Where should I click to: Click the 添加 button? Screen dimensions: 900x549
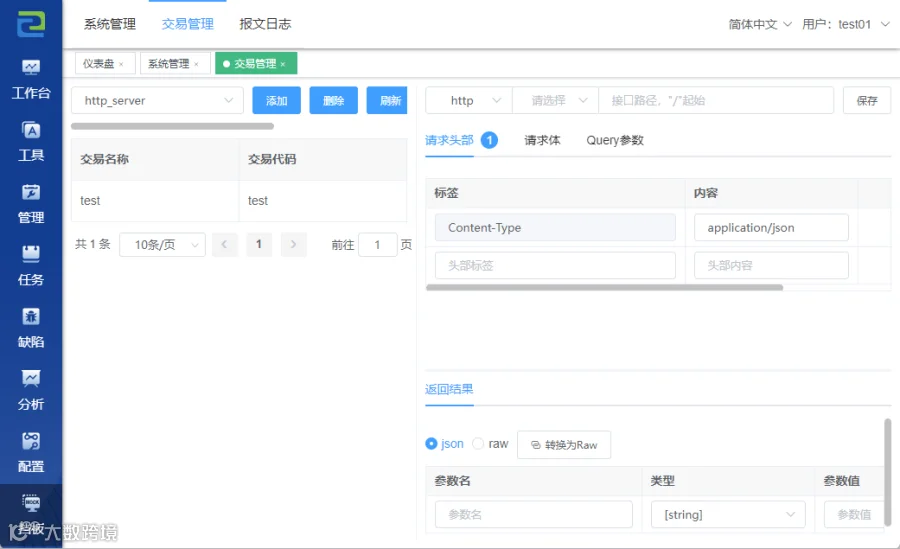pos(277,100)
